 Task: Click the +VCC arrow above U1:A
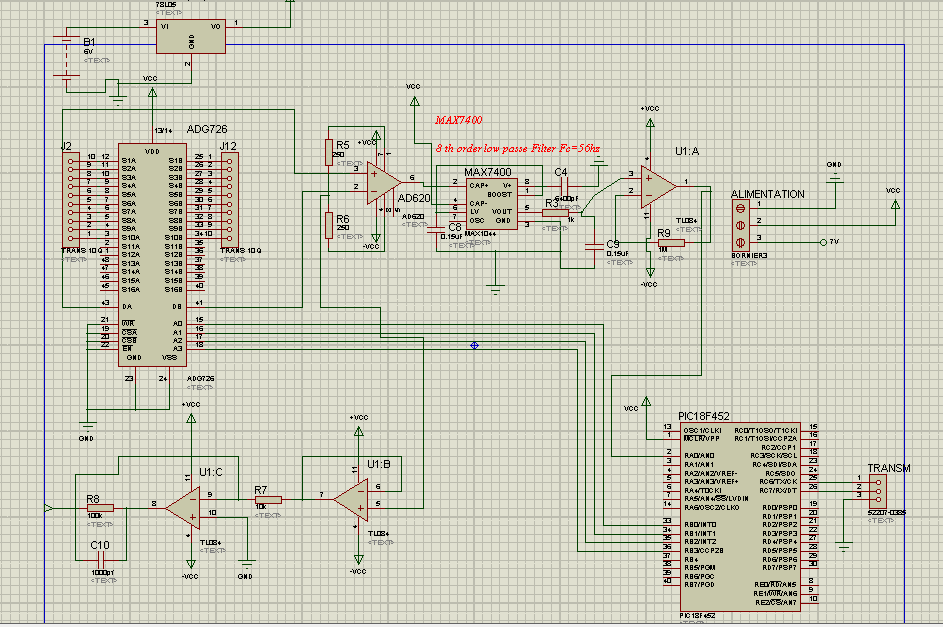pyautogui.click(x=650, y=122)
